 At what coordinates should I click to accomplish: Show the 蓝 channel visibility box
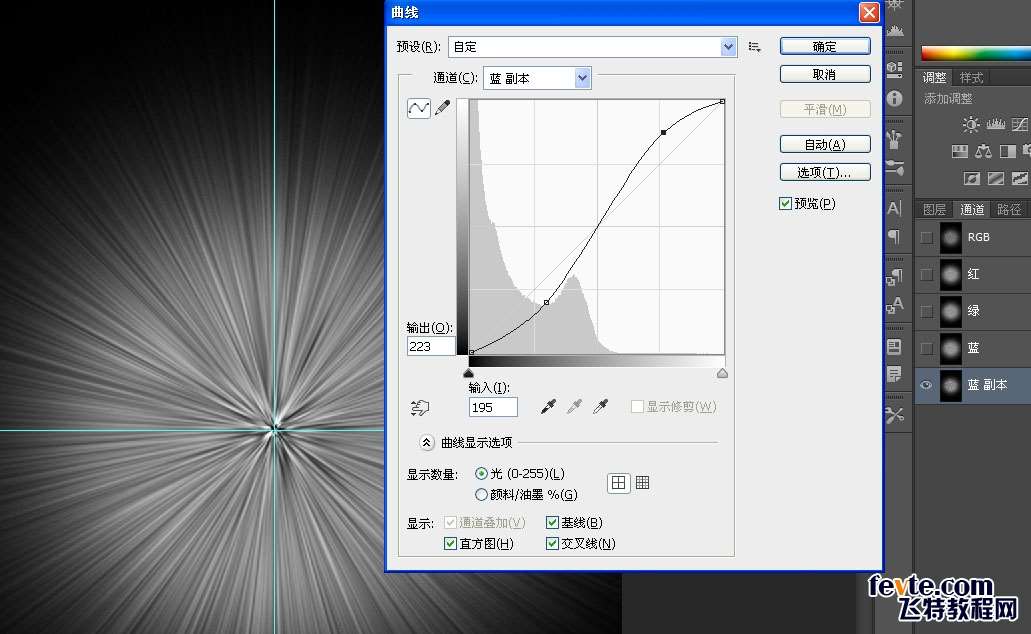coord(926,348)
